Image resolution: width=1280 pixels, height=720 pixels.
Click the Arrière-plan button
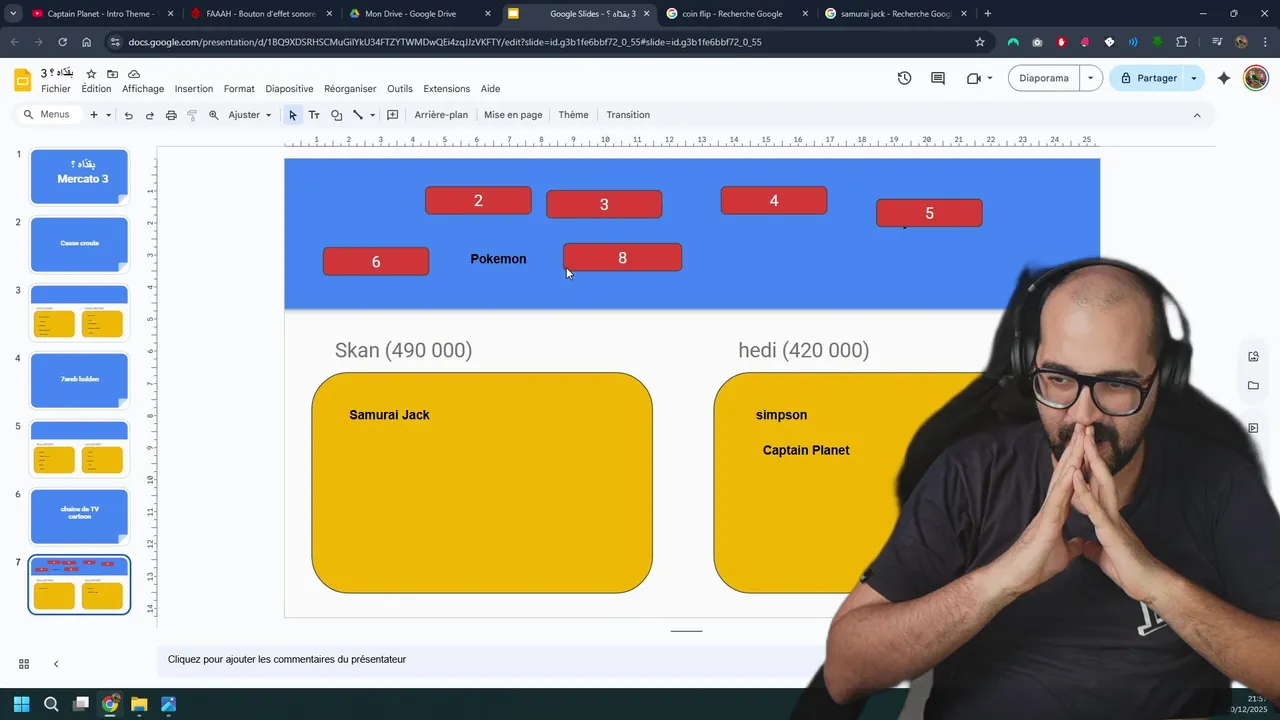[x=441, y=115]
